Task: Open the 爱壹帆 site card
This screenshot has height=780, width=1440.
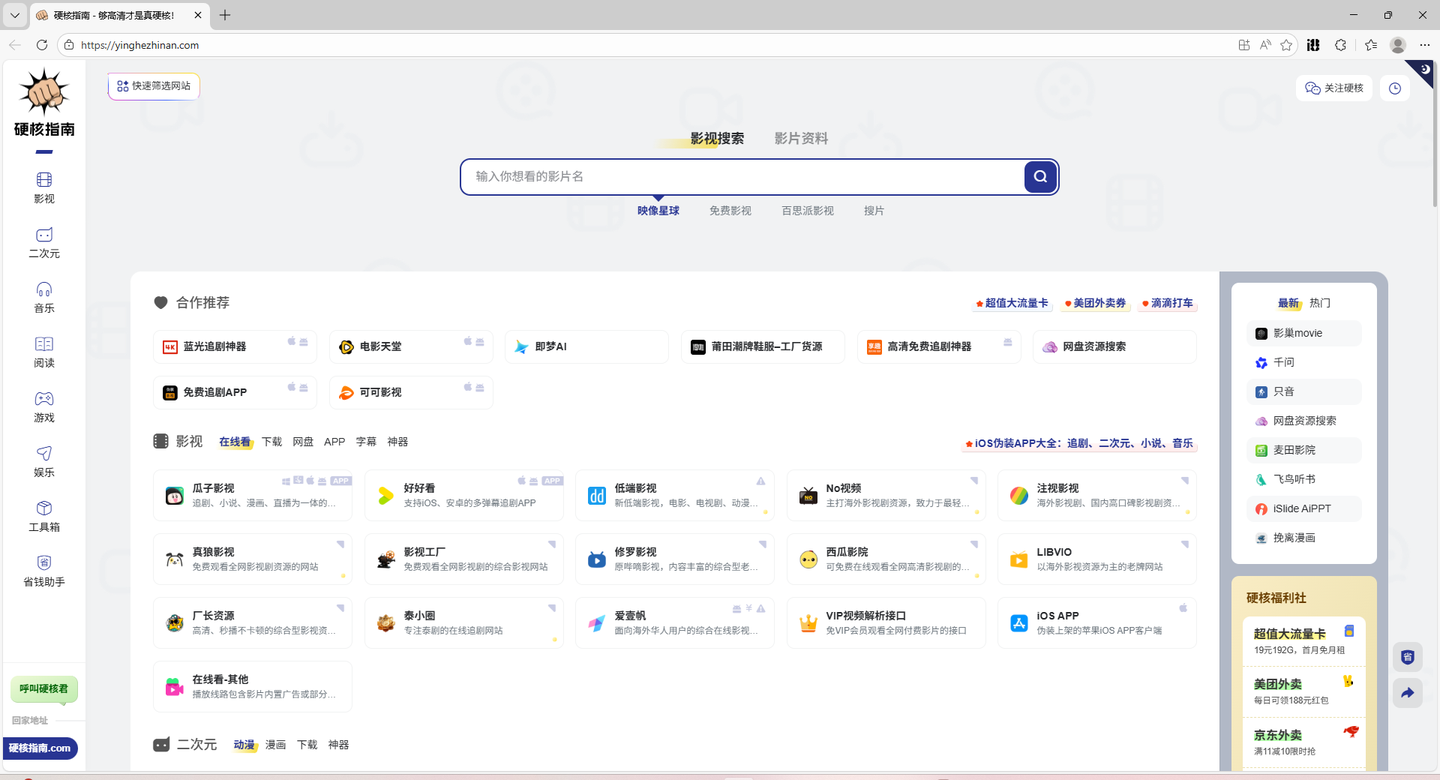Action: tap(675, 623)
